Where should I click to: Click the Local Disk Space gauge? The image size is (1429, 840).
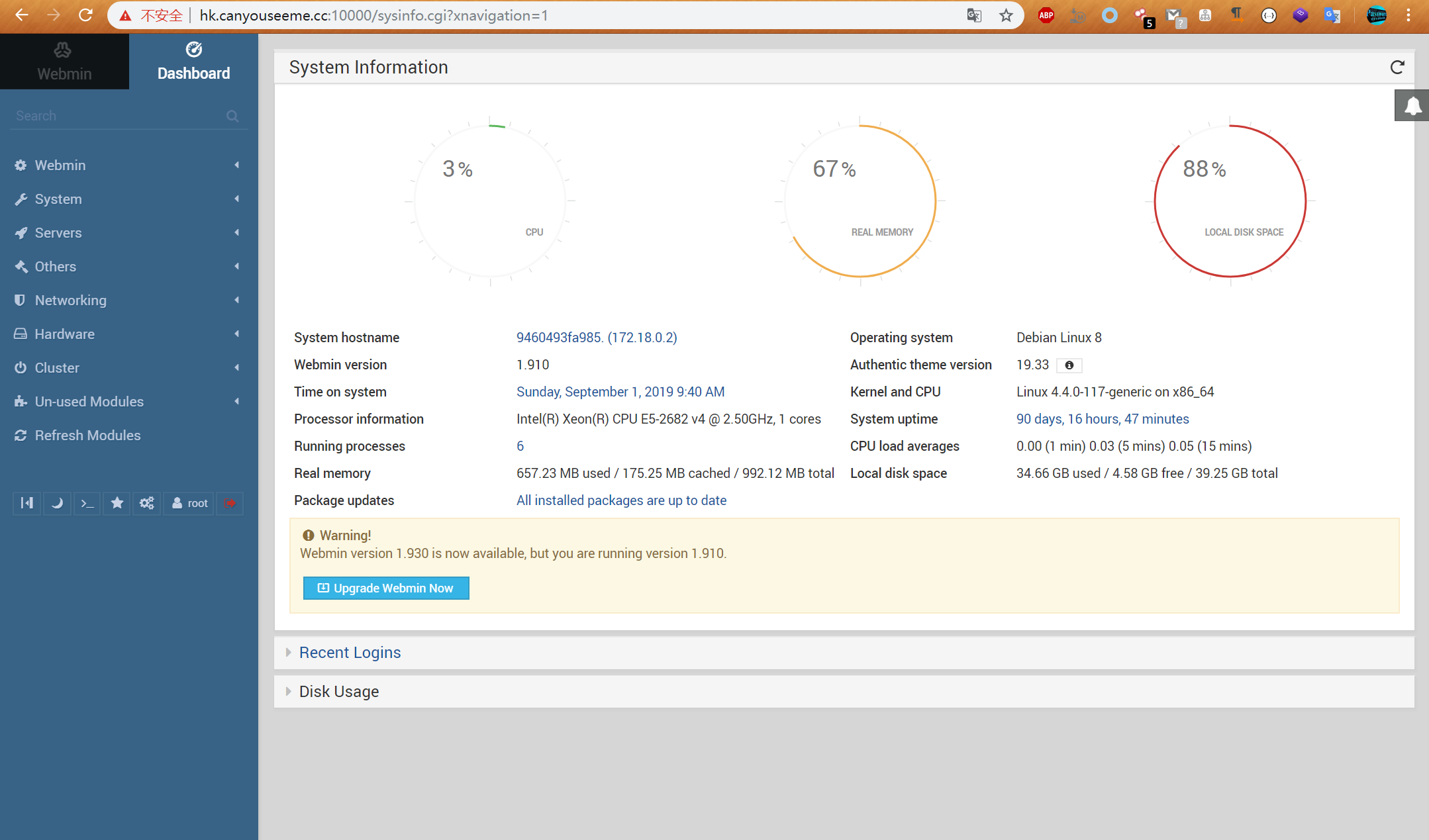(x=1230, y=201)
